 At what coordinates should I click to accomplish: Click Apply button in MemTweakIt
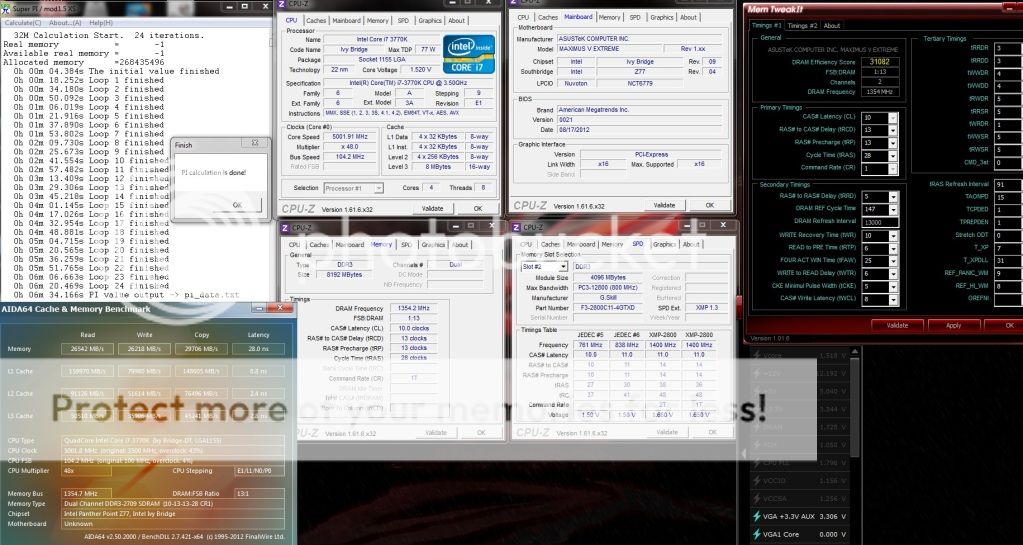953,325
